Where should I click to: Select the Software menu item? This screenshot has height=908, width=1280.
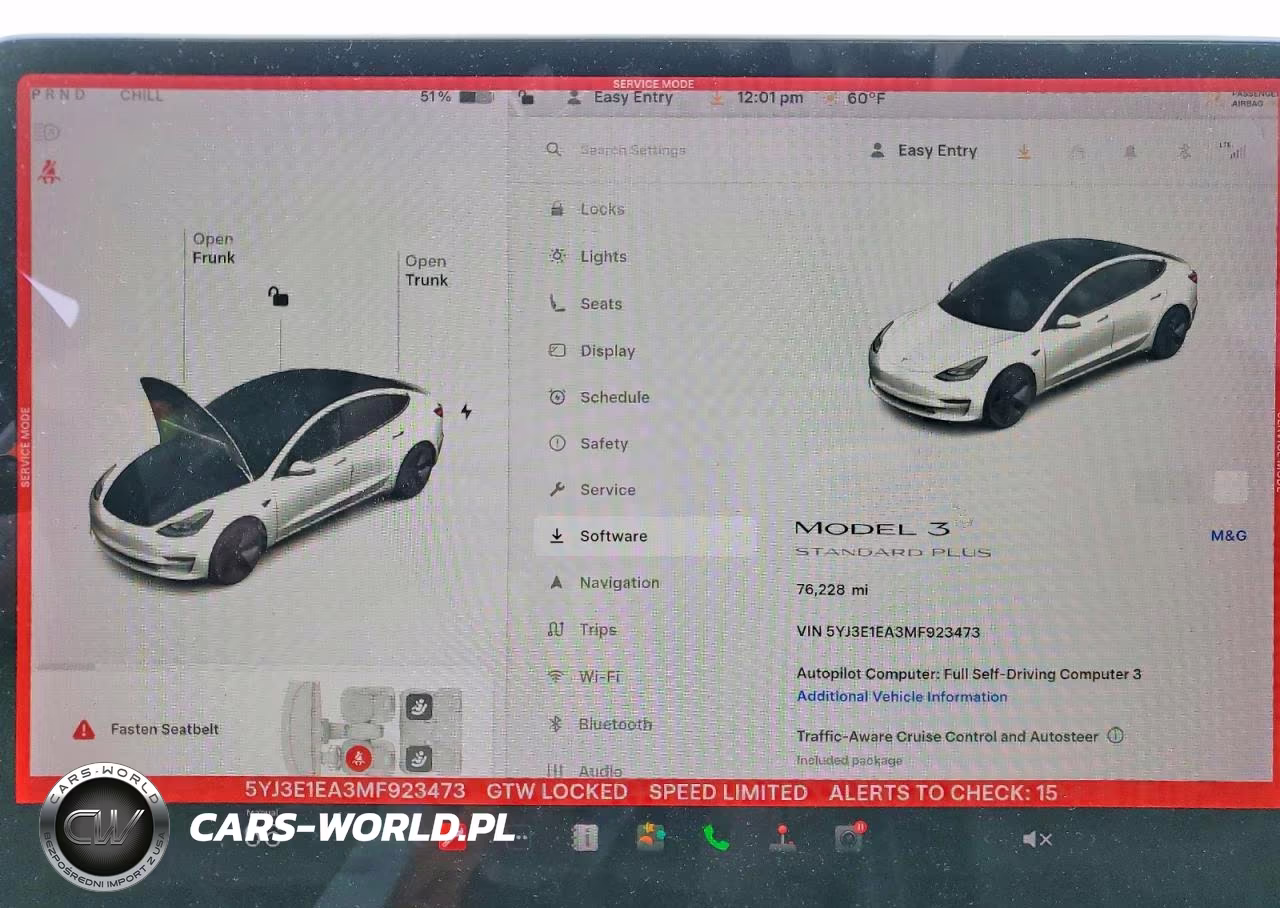pos(645,536)
